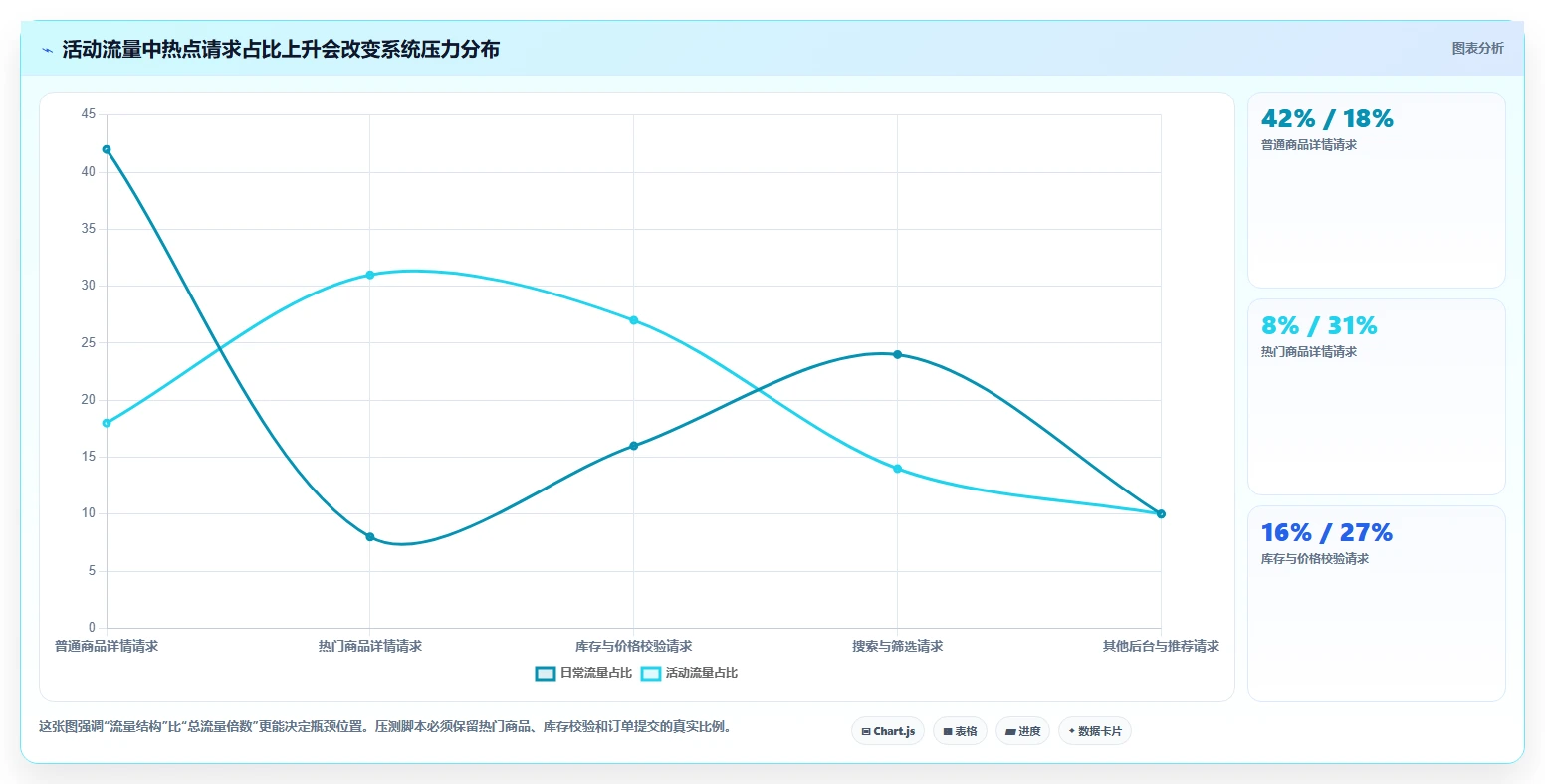The height and width of the screenshot is (784, 1545).
Task: Click the 活动流量占比 point at 18 on 普通商品详情请求
Action: pos(107,423)
